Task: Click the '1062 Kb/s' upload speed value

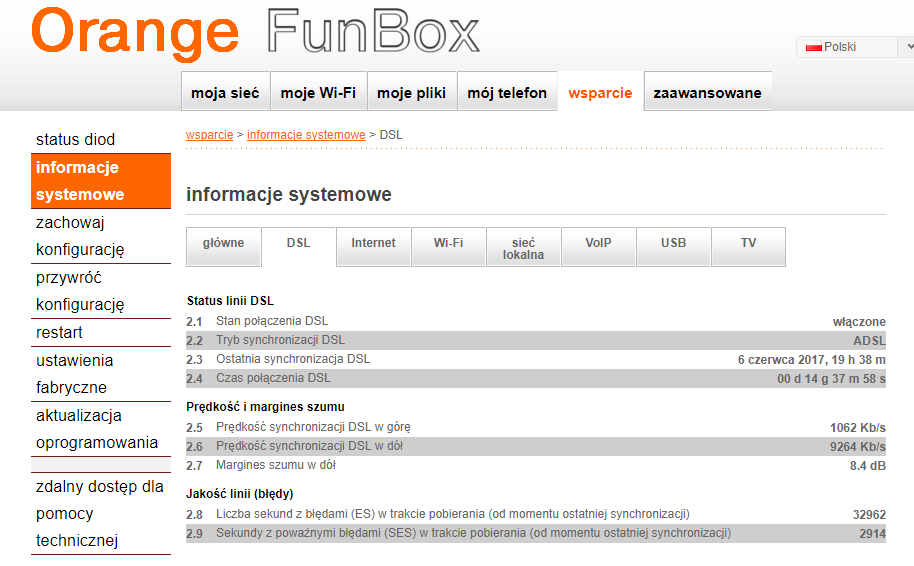Action: coord(858,428)
